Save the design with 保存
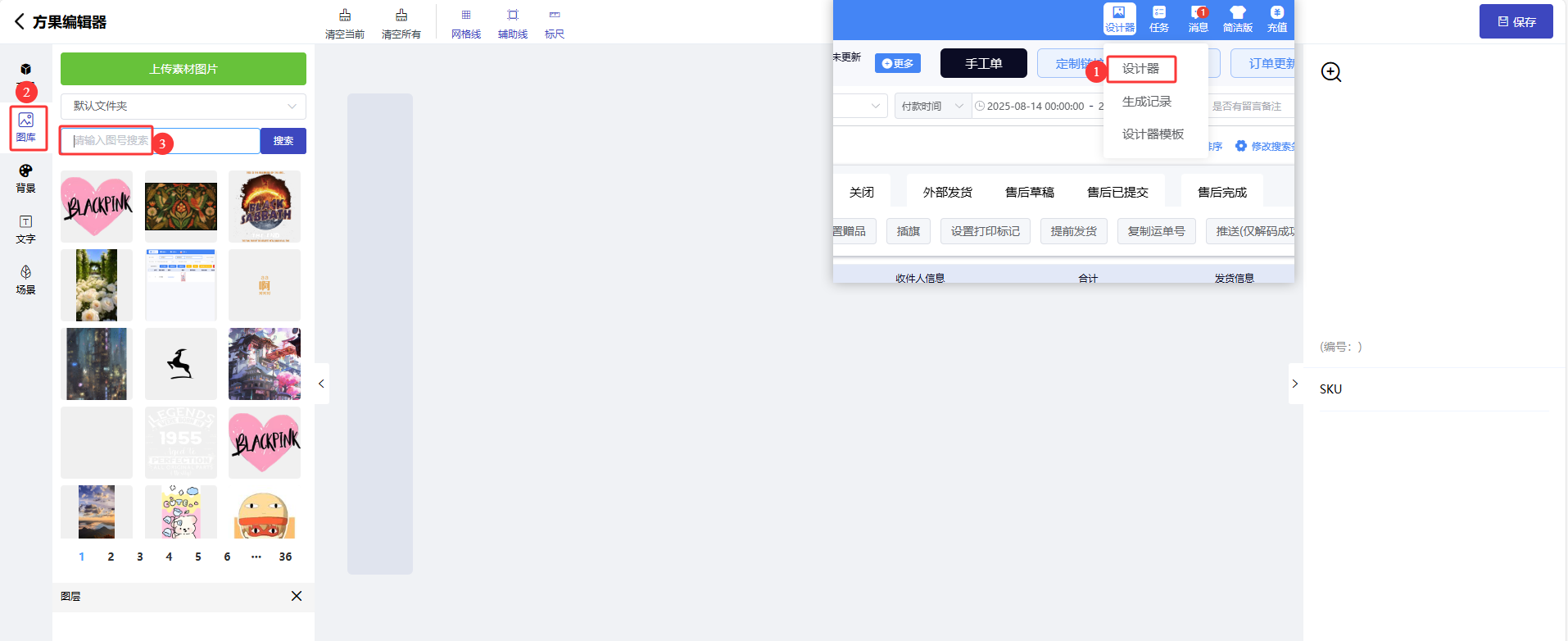 click(1516, 21)
